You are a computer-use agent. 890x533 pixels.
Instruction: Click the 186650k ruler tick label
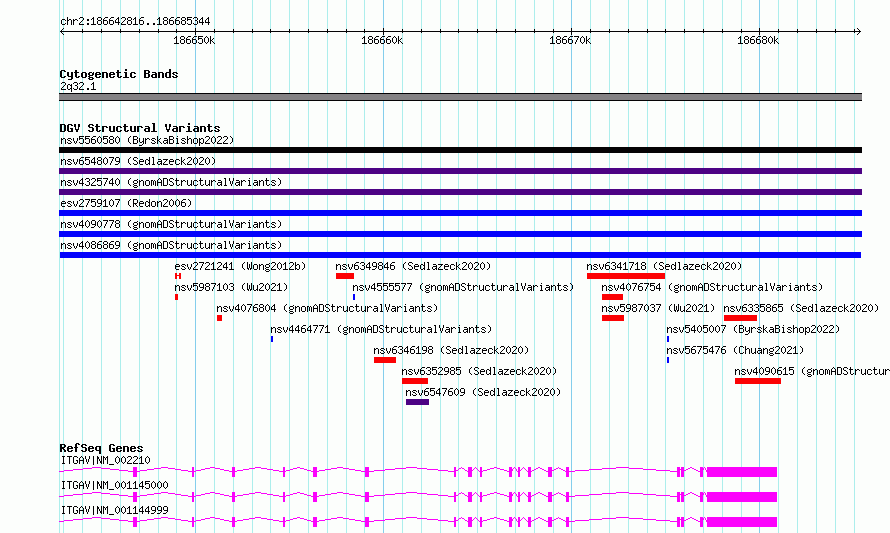(x=194, y=40)
